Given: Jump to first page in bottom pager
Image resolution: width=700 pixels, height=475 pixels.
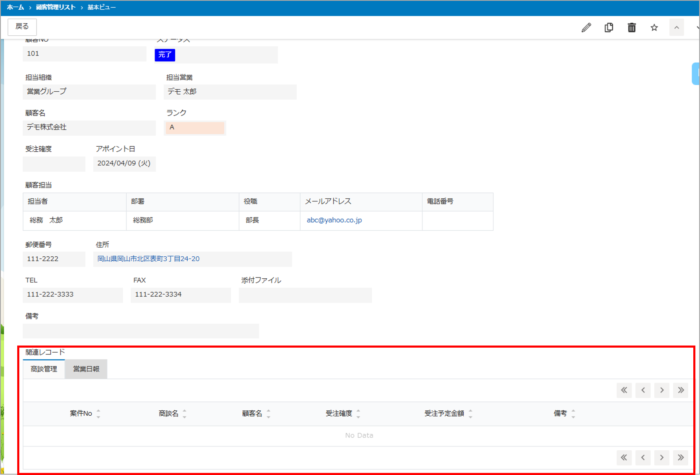Looking at the screenshot, I should [x=624, y=457].
